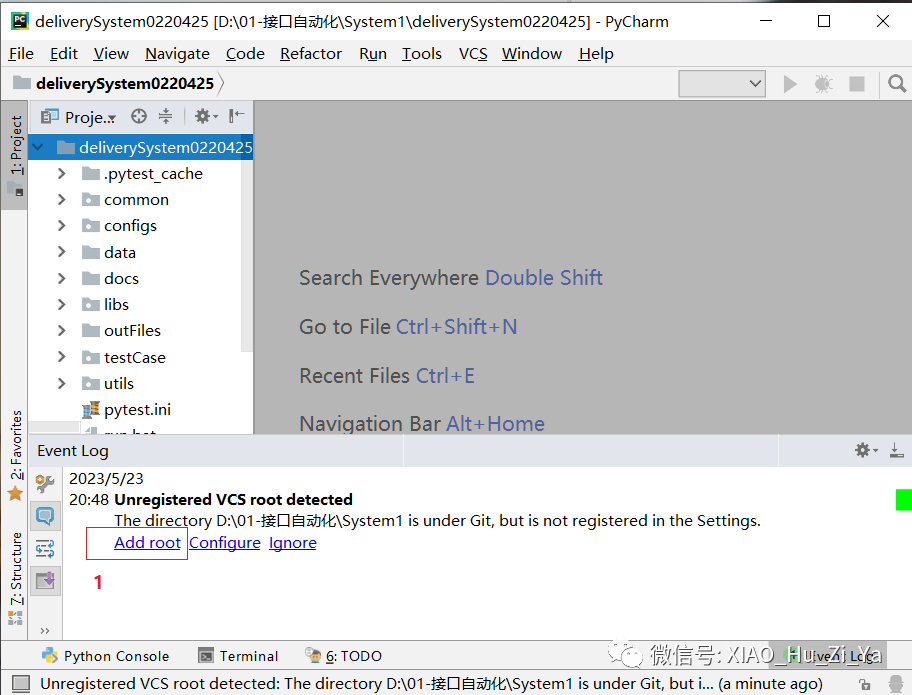This screenshot has width=912, height=695.
Task: Expand the testCase folder arrow
Action: (62, 357)
